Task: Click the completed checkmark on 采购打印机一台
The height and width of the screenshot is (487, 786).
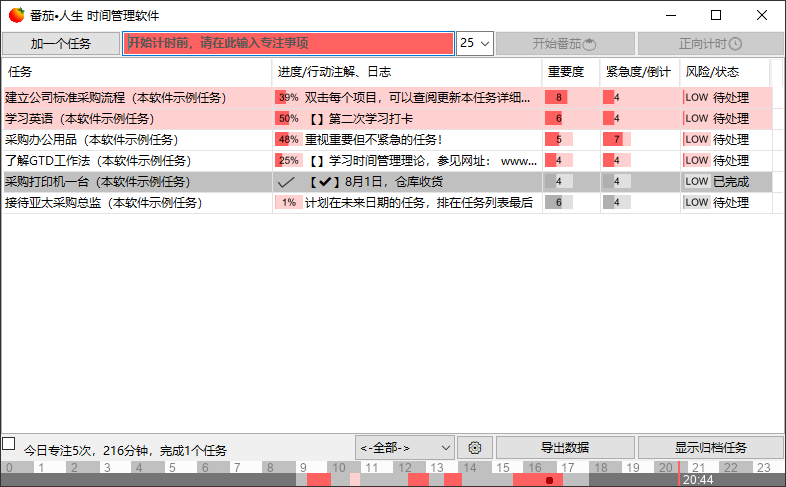Action: coord(286,182)
